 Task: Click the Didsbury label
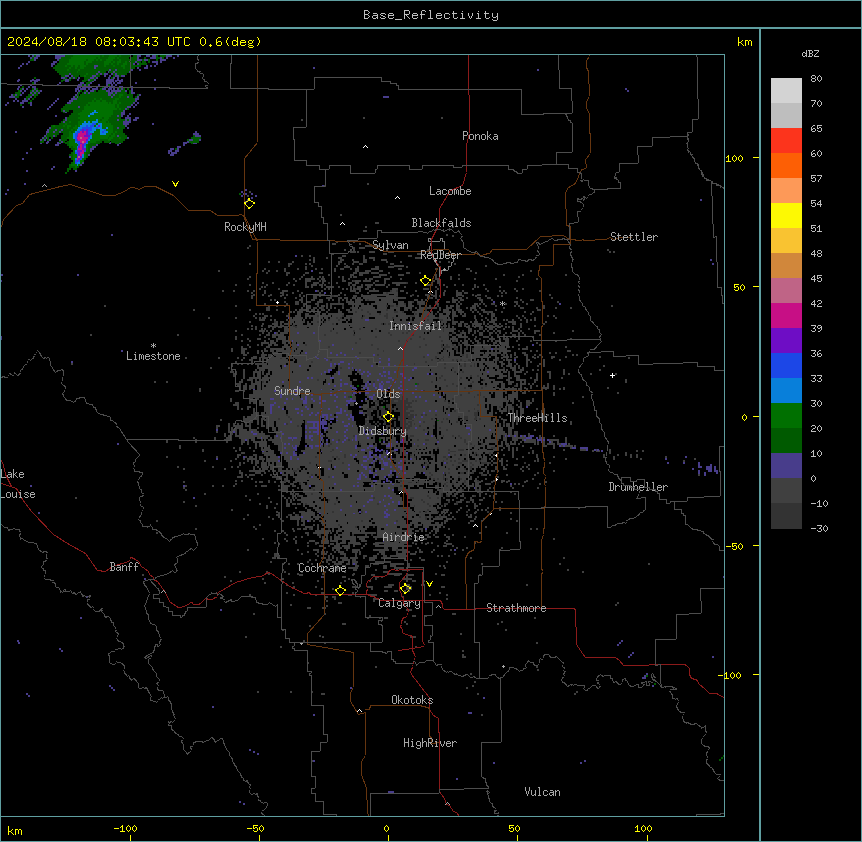click(x=382, y=431)
